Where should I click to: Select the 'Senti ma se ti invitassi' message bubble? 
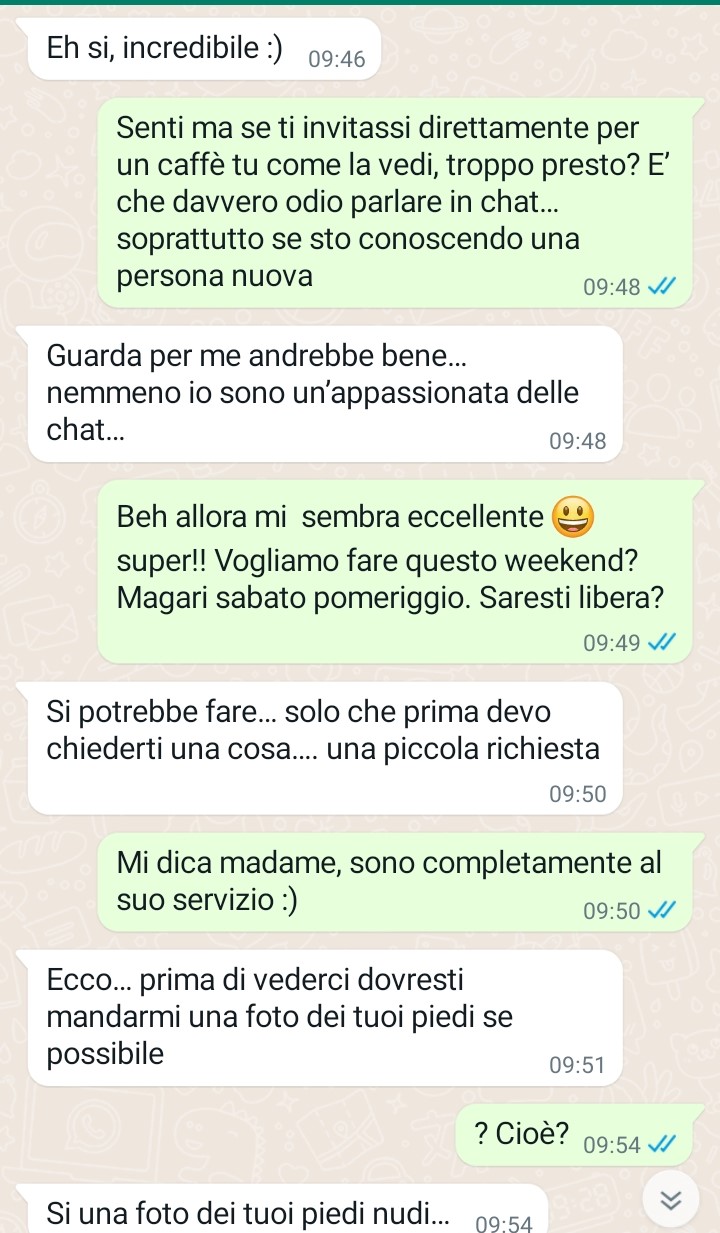click(396, 202)
